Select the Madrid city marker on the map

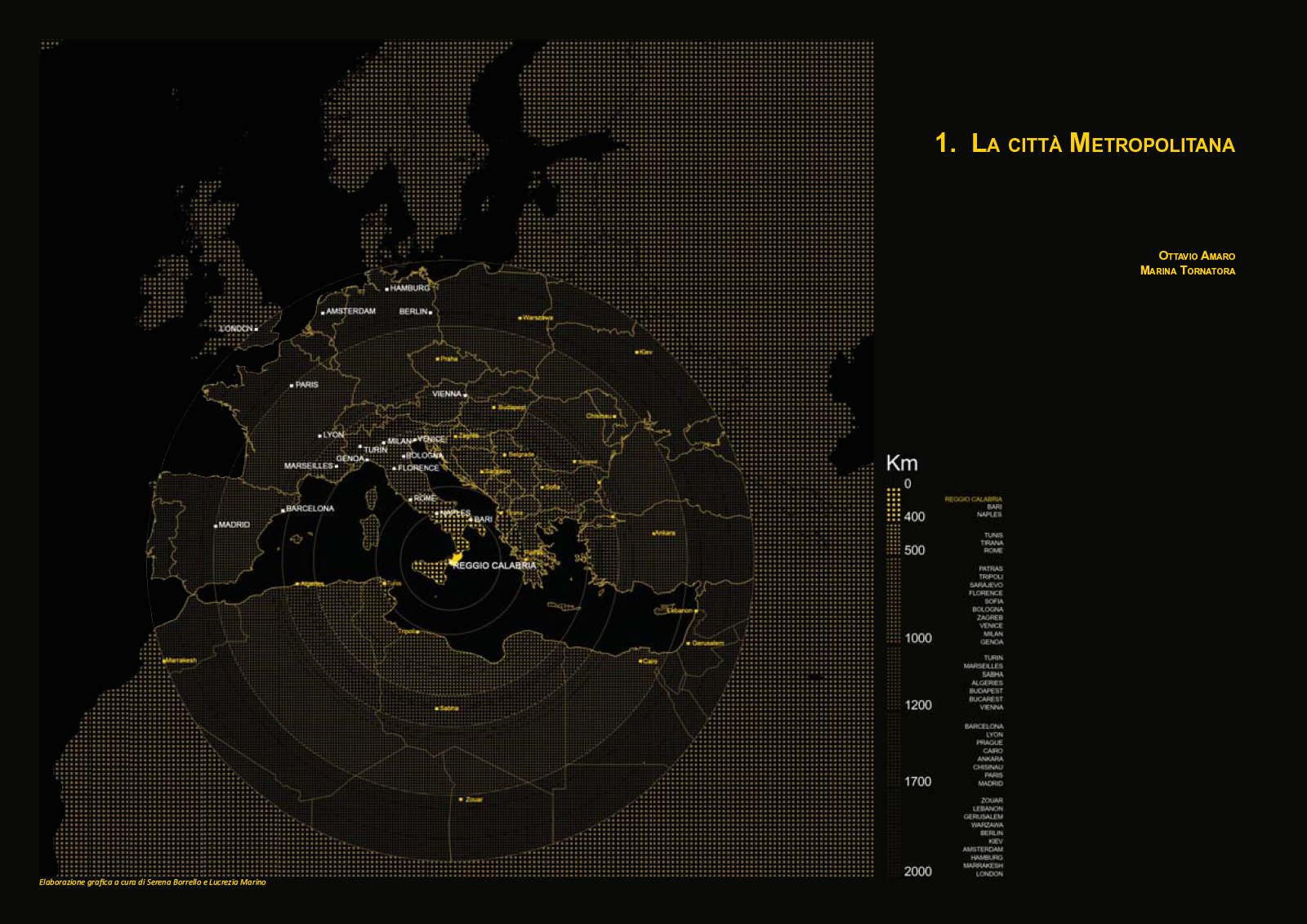pos(216,525)
